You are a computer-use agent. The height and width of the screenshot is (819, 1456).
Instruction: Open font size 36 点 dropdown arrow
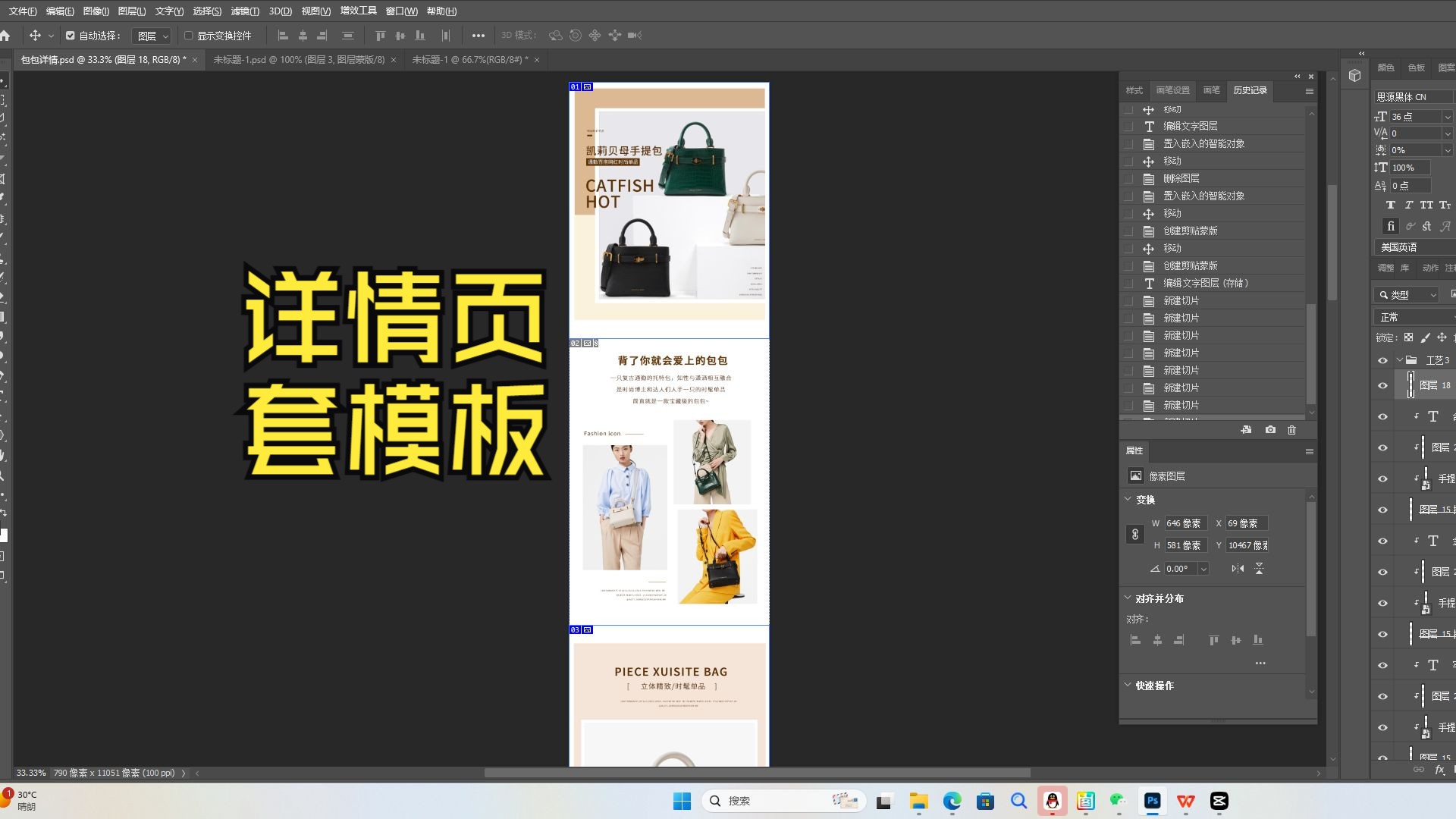coord(1447,117)
